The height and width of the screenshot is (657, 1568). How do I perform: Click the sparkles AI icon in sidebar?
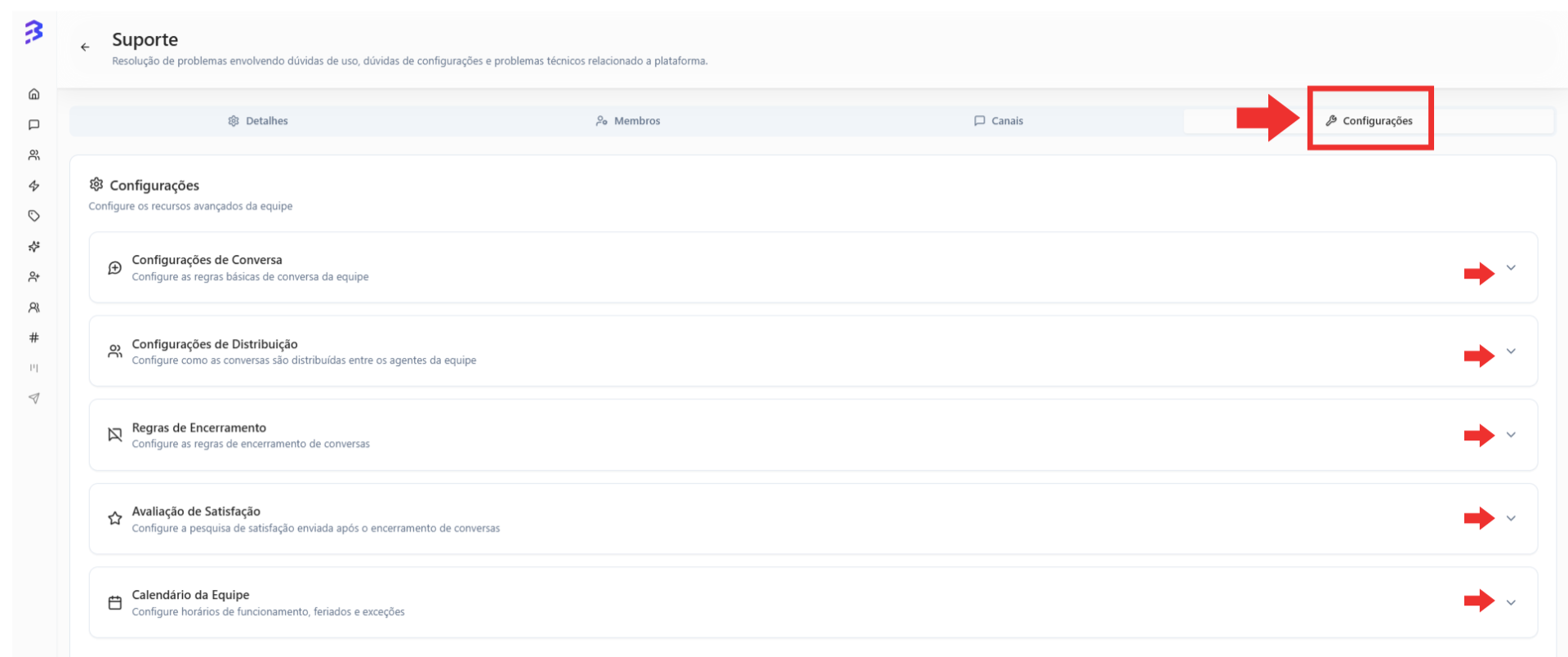[34, 246]
